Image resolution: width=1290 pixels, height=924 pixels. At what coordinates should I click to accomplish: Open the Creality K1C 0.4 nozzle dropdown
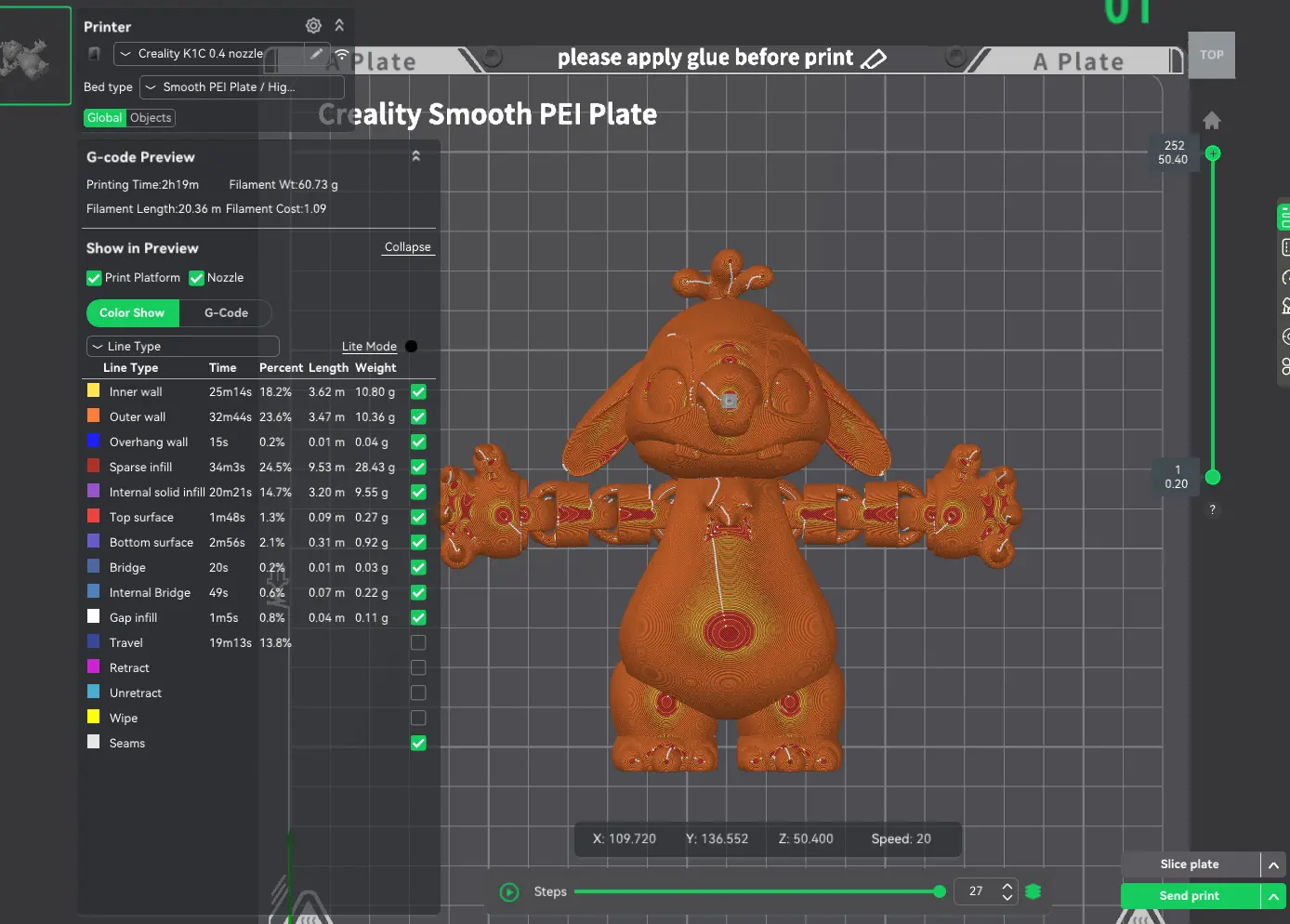[x=209, y=54]
